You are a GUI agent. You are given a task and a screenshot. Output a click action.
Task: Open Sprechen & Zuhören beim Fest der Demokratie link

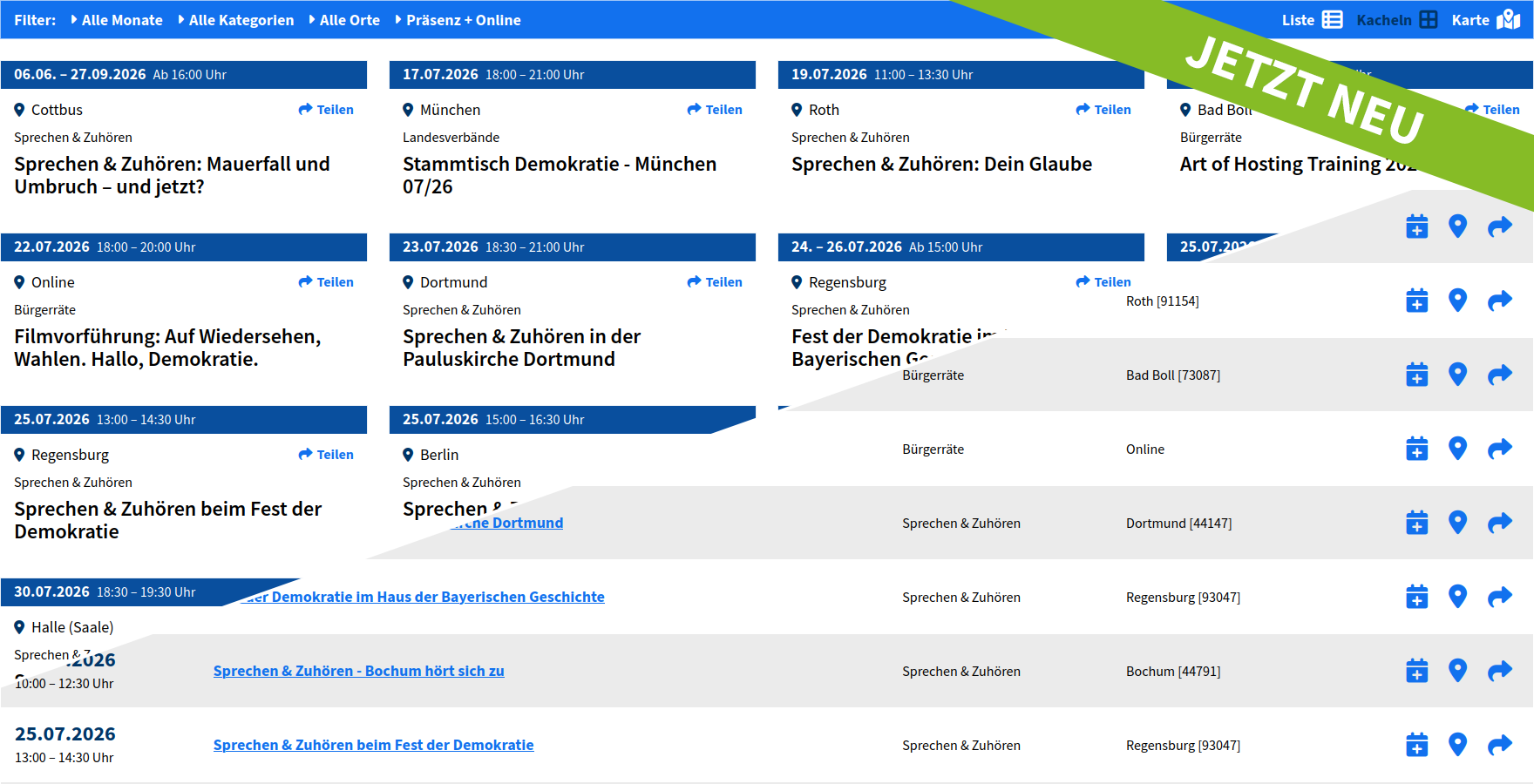click(x=374, y=745)
